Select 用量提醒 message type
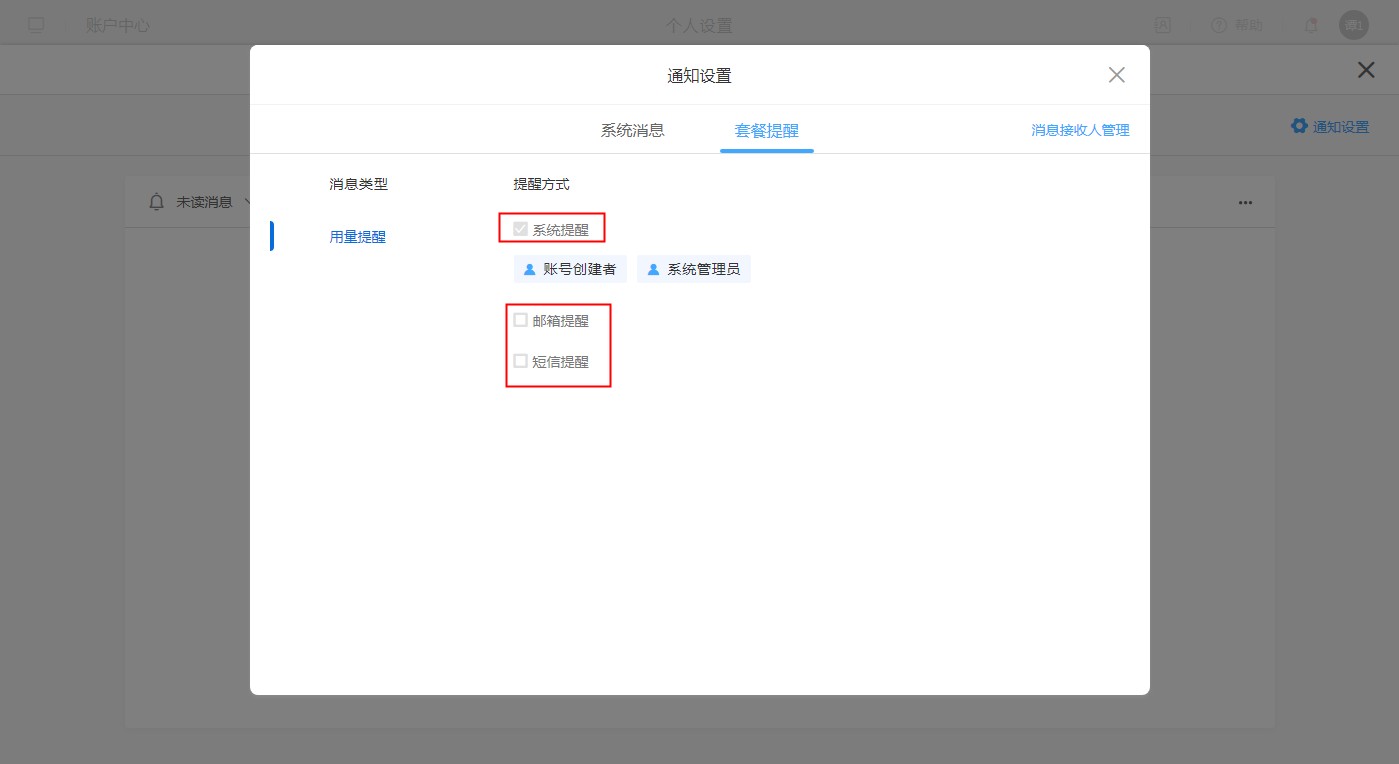The width and height of the screenshot is (1399, 764). coord(357,237)
